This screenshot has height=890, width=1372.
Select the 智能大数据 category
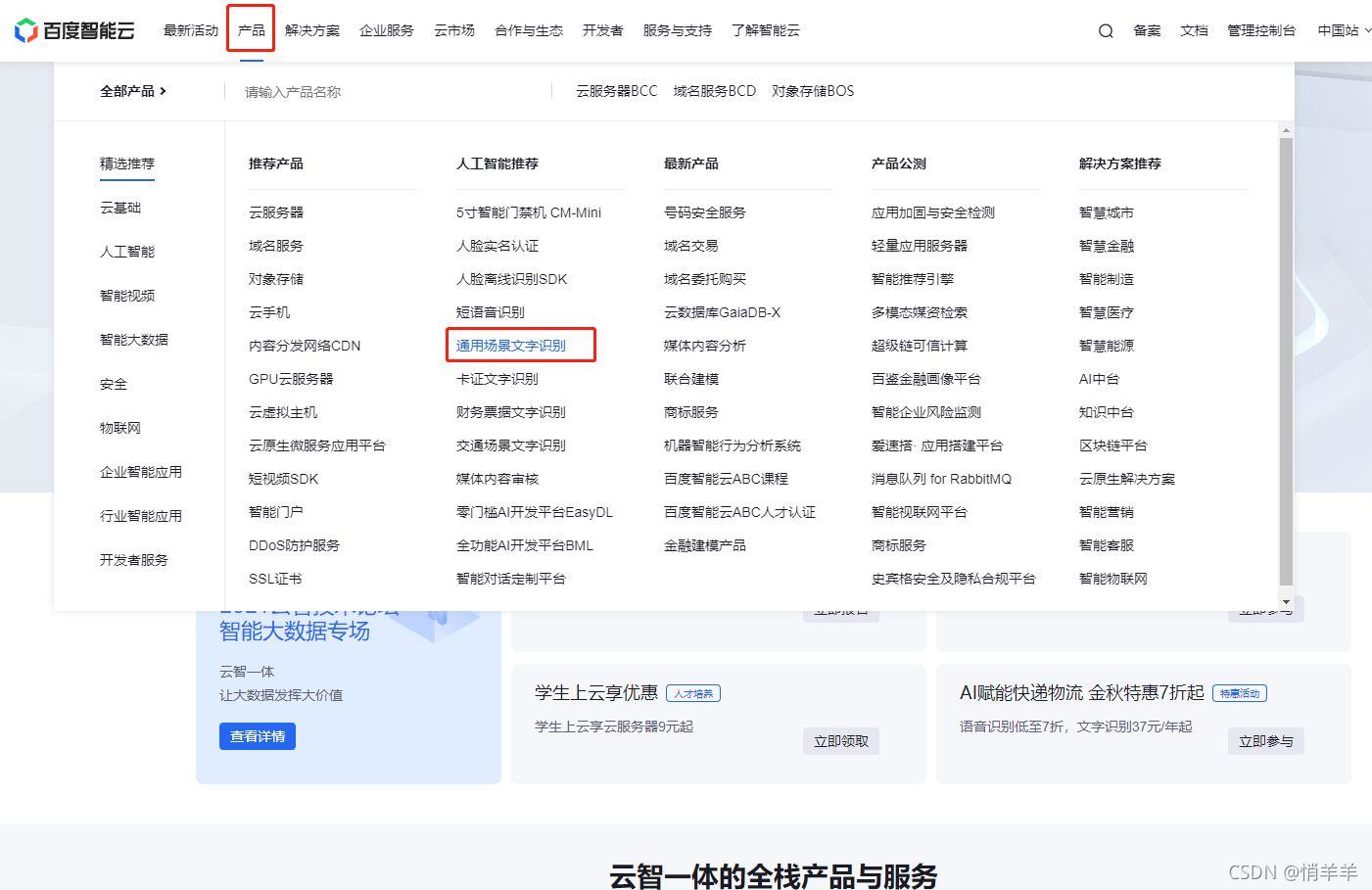coord(134,340)
